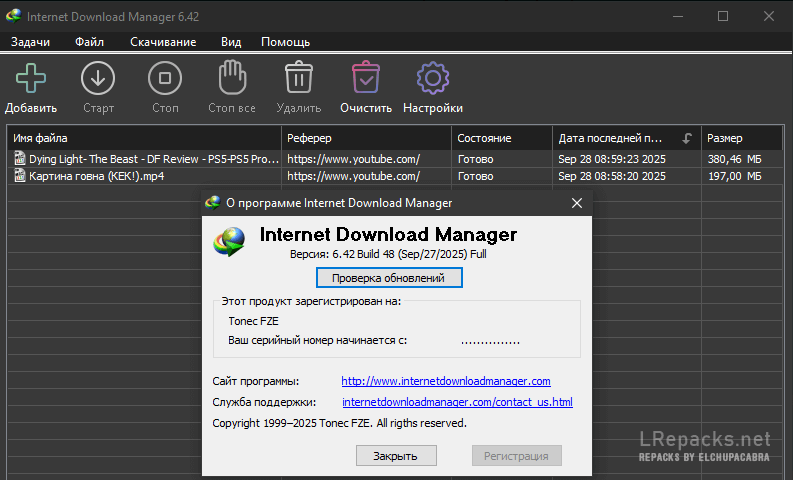Click the Очистить clipboard checkmark icon

click(366, 77)
